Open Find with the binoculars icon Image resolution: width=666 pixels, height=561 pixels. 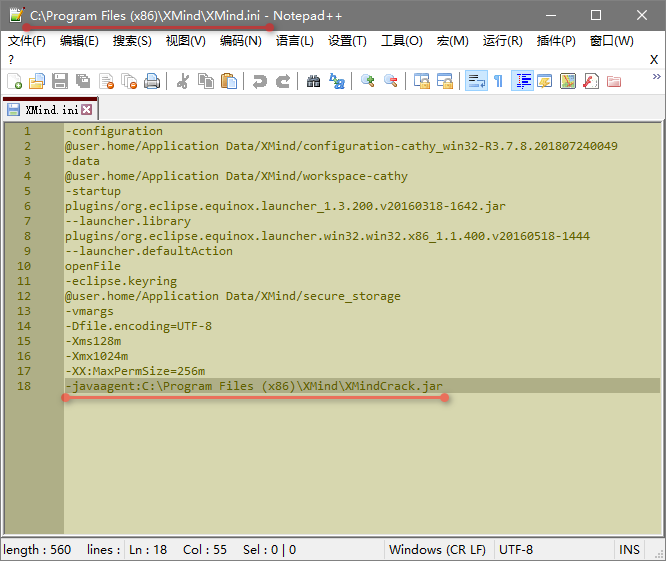tap(313, 81)
